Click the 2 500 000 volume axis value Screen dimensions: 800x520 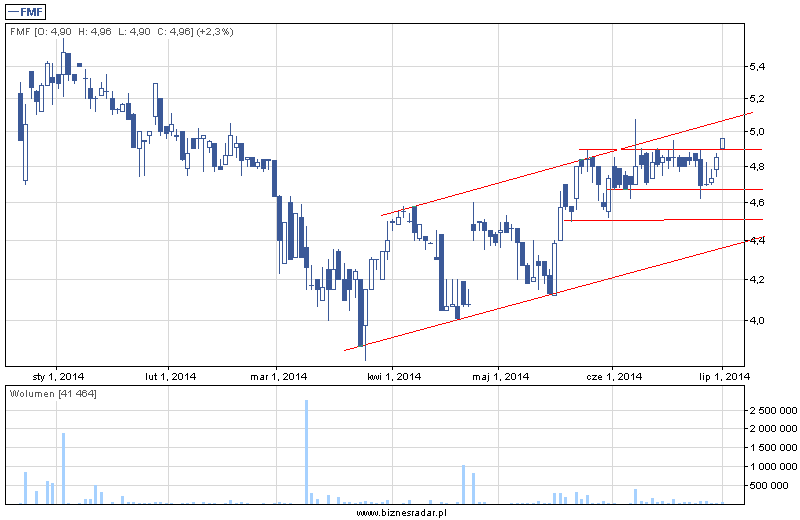point(773,410)
